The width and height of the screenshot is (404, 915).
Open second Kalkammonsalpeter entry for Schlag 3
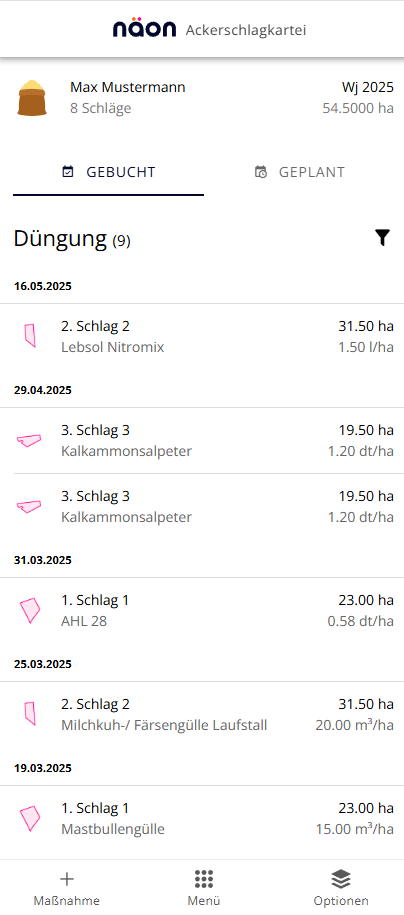pos(202,507)
